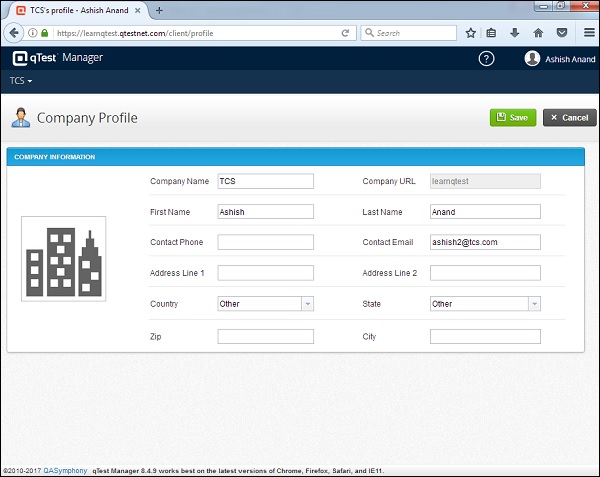The height and width of the screenshot is (477, 600).
Task: Click the user avatar icon
Action: [532, 59]
